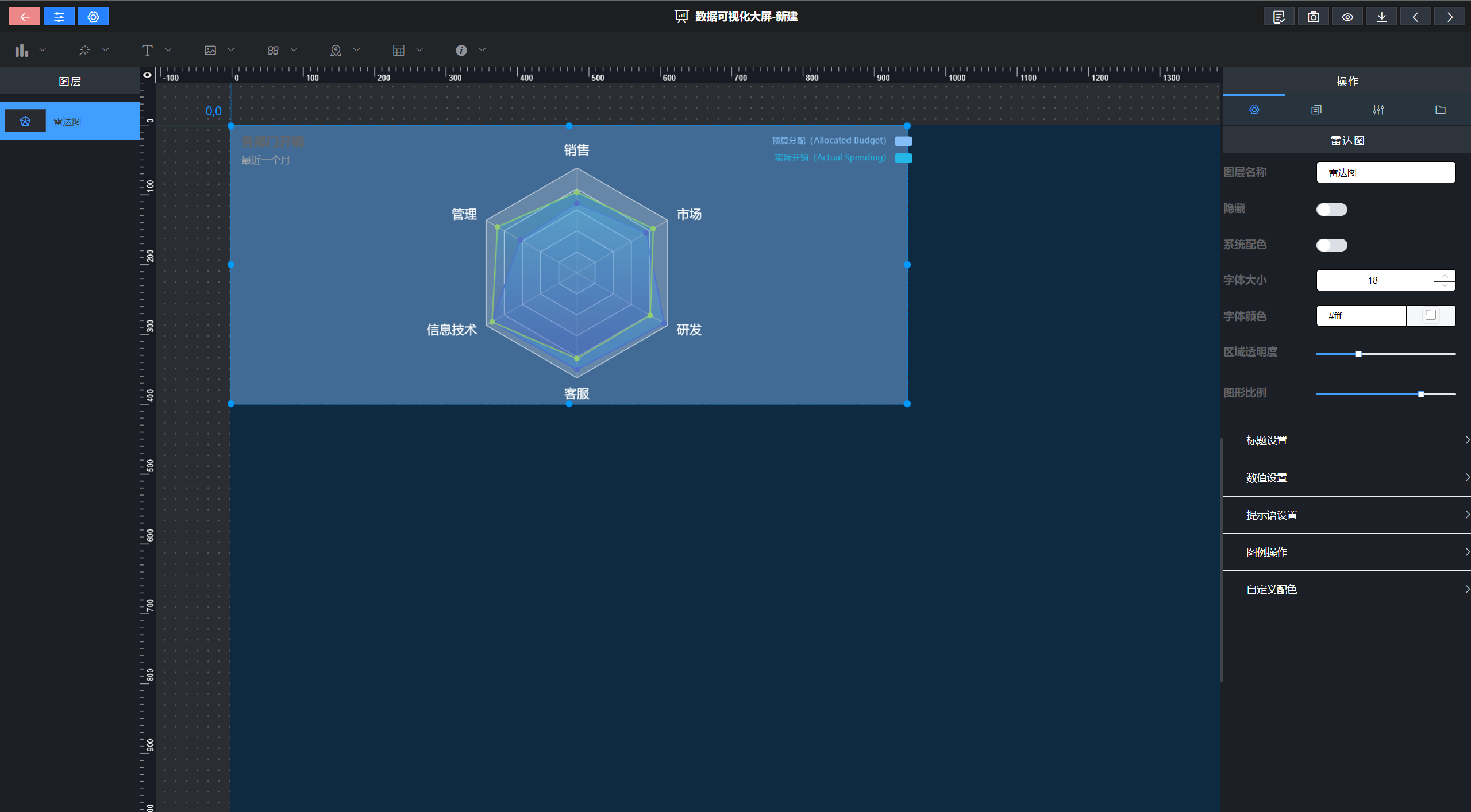Open the notes/log icon at top right
This screenshot has height=812, width=1471.
coord(1279,17)
